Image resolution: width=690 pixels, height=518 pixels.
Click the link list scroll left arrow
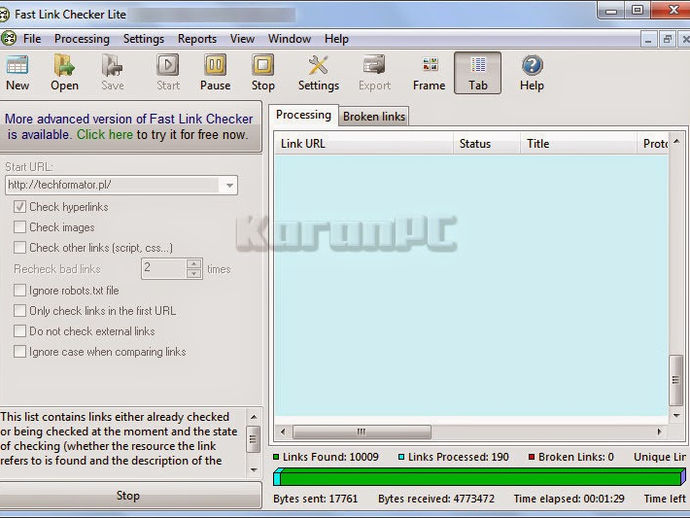tap(283, 432)
